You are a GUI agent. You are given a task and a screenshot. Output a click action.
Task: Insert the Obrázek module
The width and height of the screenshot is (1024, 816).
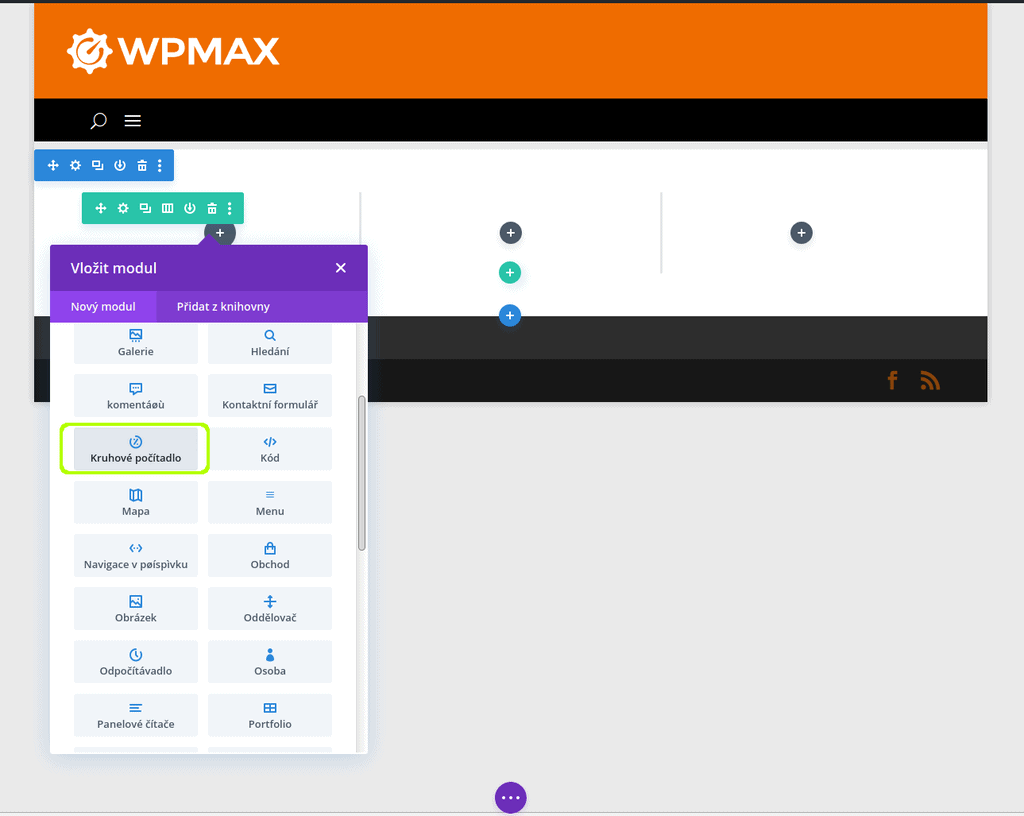(x=136, y=608)
